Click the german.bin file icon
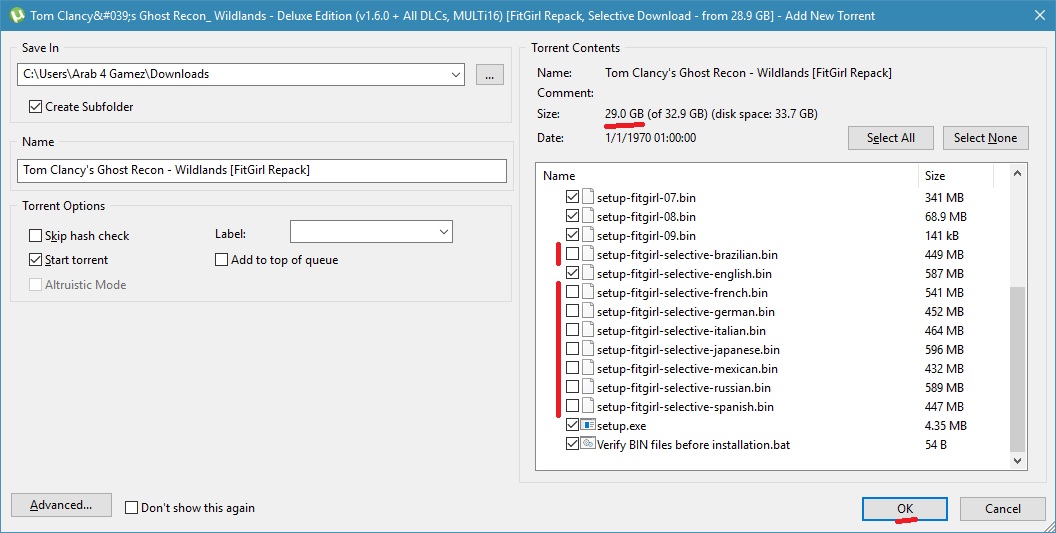 coord(588,311)
